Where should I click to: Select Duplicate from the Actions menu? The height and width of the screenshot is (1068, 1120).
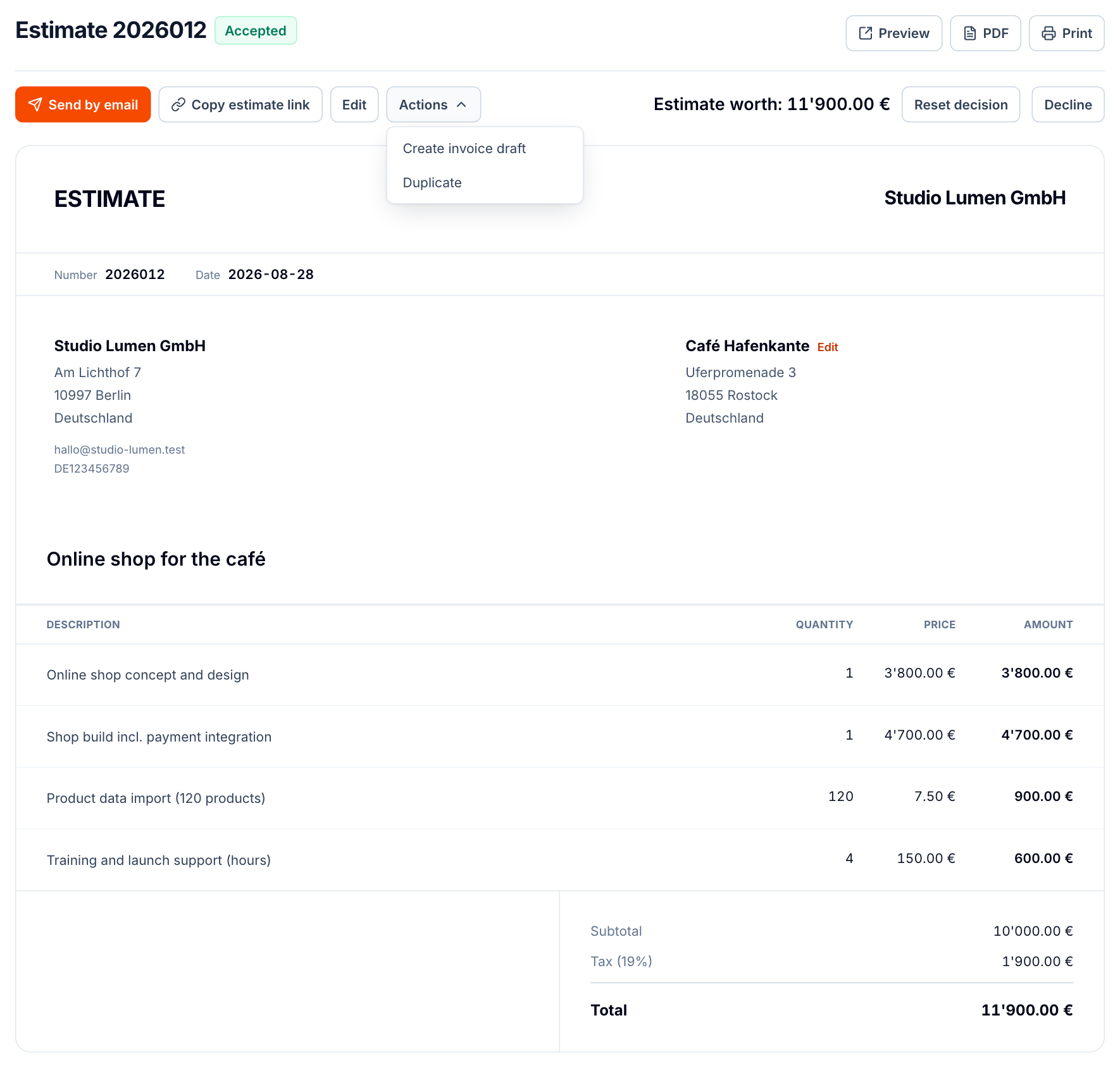(x=485, y=183)
